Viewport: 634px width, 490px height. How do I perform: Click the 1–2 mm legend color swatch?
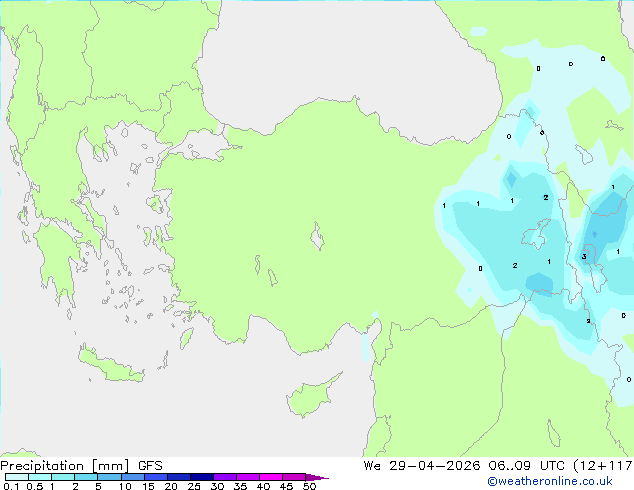click(x=63, y=477)
